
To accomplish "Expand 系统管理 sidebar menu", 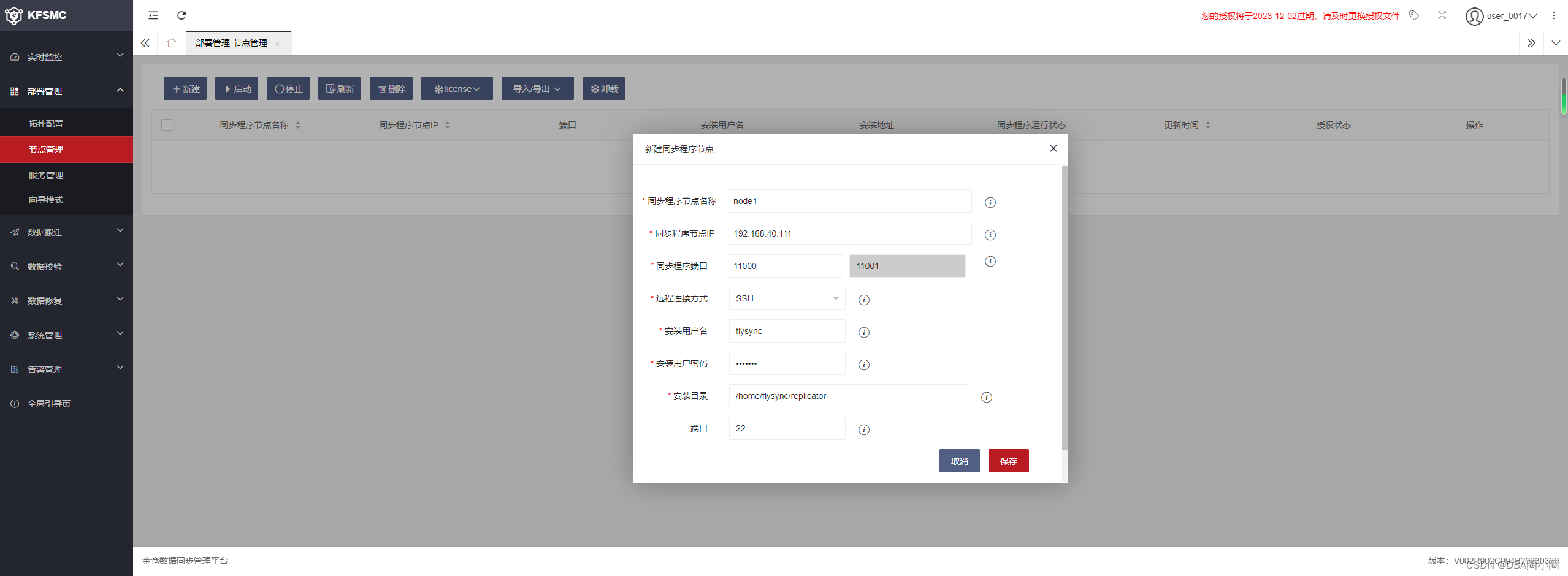I will coord(120,333).
